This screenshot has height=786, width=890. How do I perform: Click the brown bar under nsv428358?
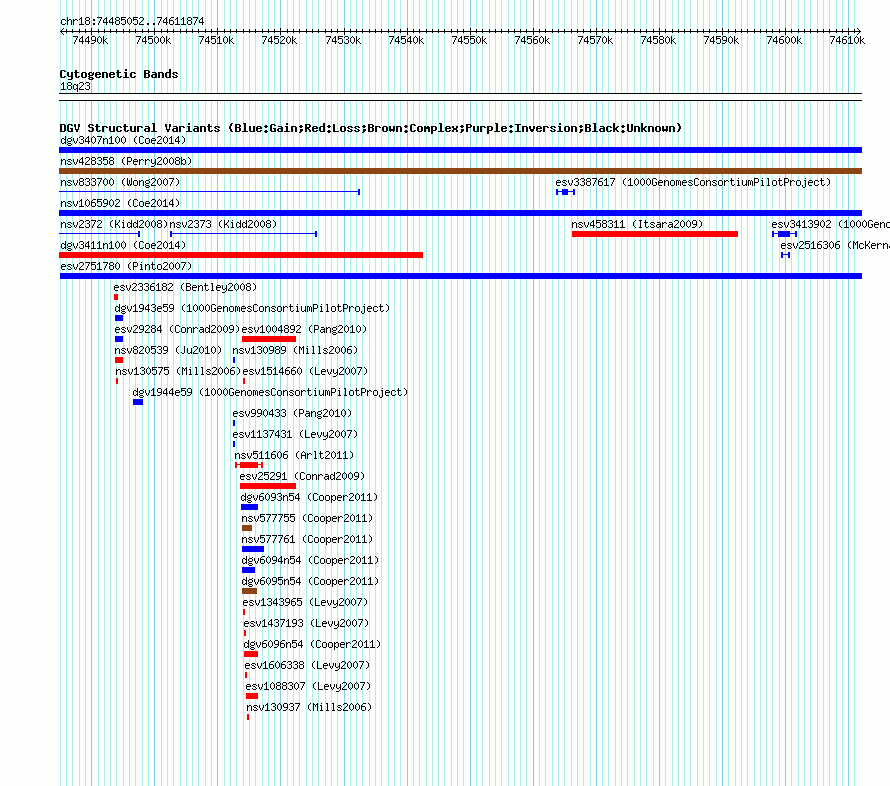460,171
